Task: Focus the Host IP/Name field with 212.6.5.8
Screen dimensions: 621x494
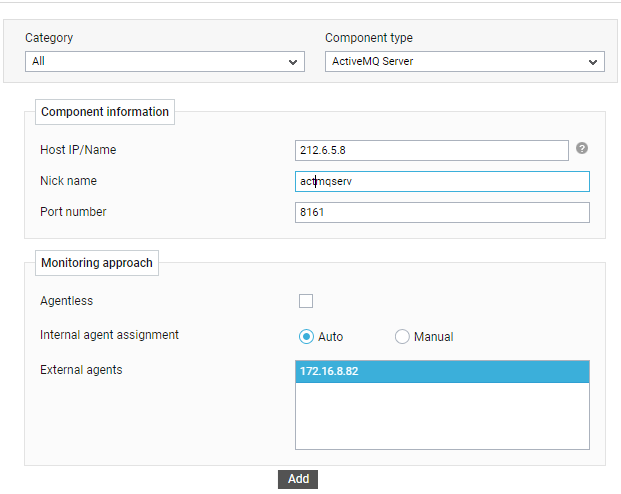Action: tap(432, 151)
